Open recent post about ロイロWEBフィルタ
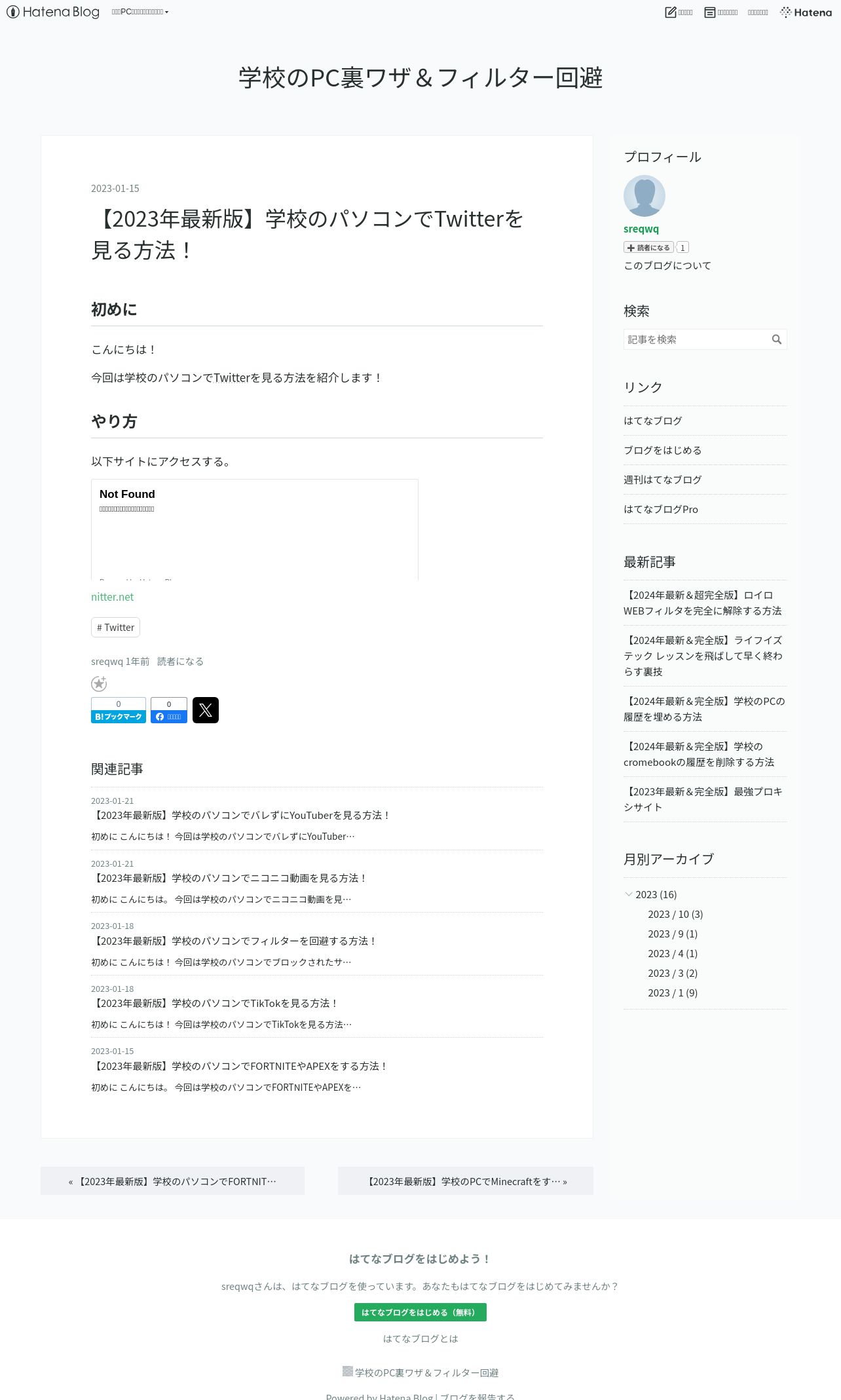 pos(702,603)
